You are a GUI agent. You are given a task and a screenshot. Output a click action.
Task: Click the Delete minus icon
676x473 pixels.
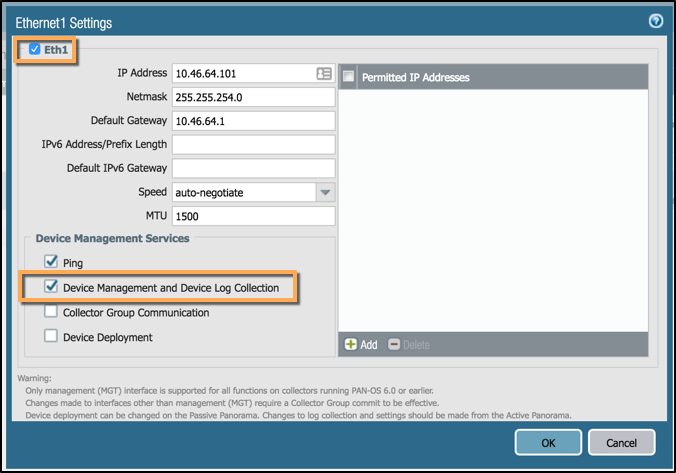point(394,344)
